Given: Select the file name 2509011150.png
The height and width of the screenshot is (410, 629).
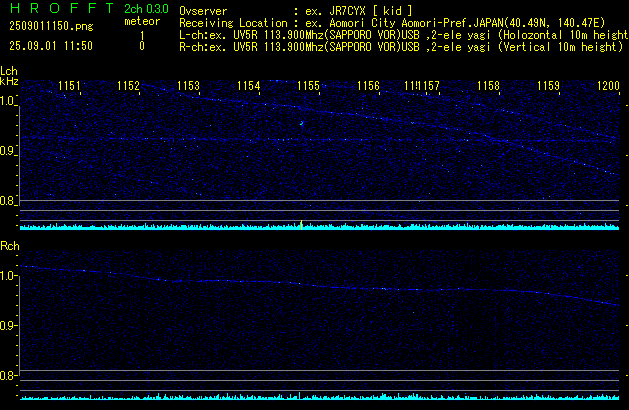Looking at the screenshot, I should (51, 26).
